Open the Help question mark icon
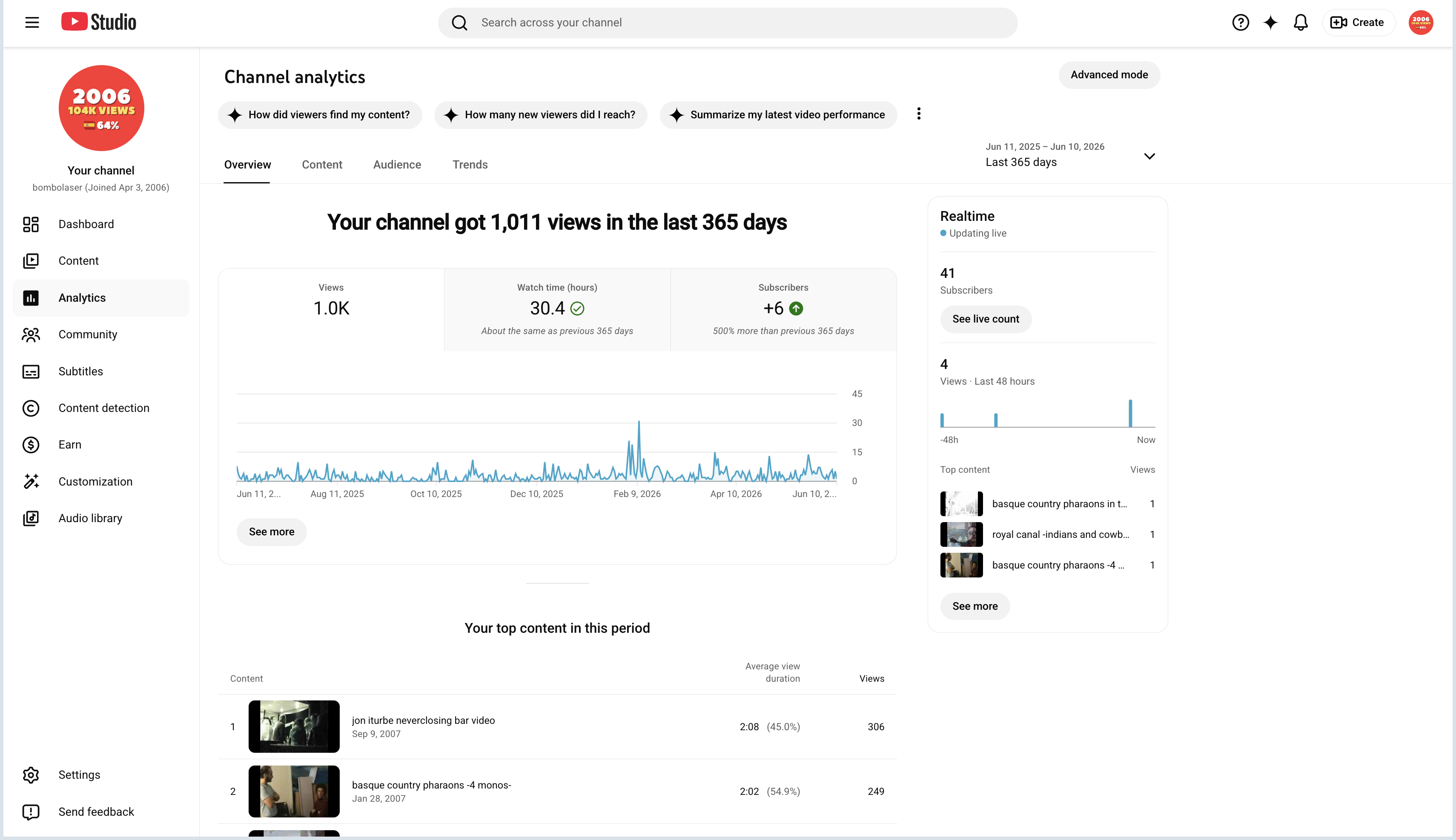 tap(1240, 23)
